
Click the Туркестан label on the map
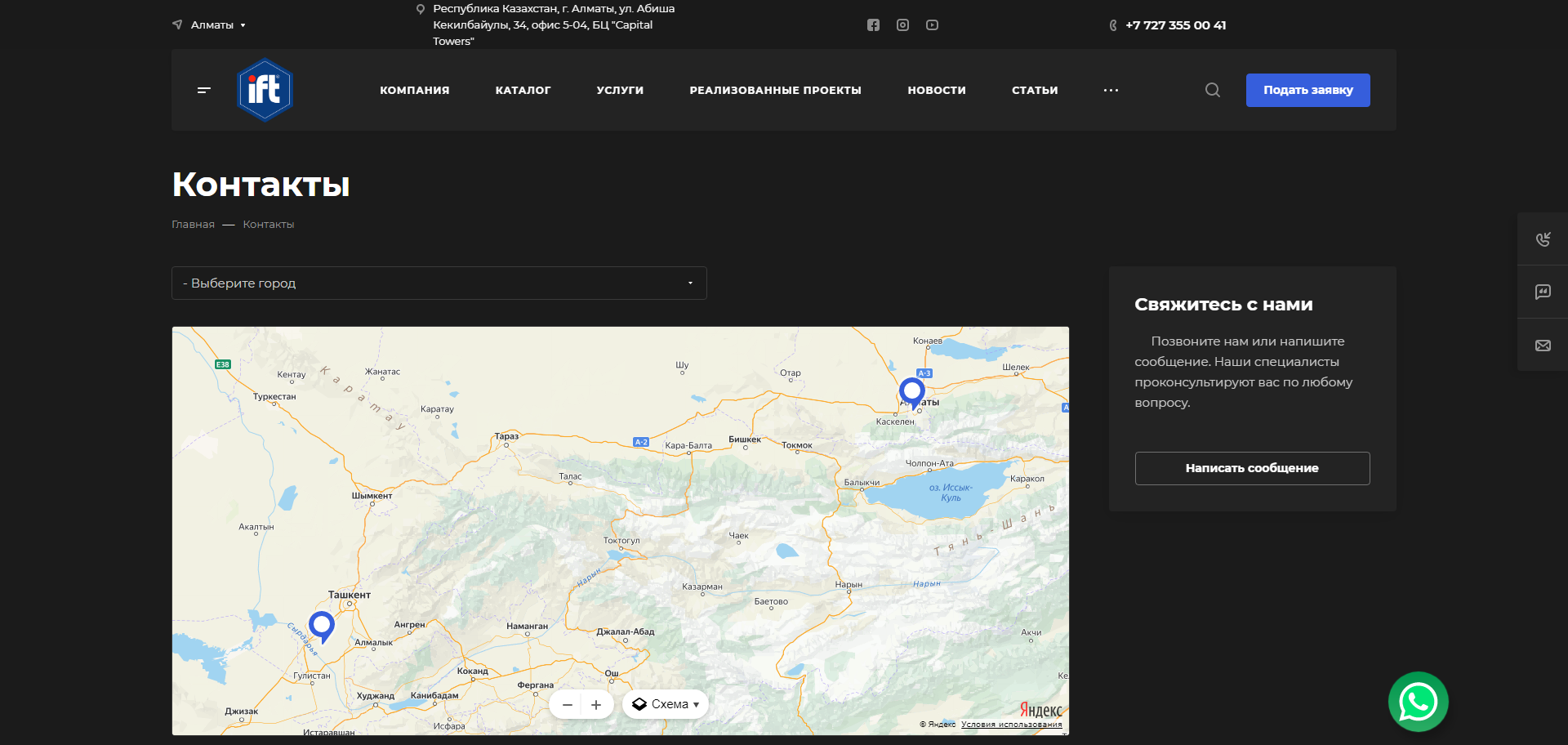pos(274,397)
